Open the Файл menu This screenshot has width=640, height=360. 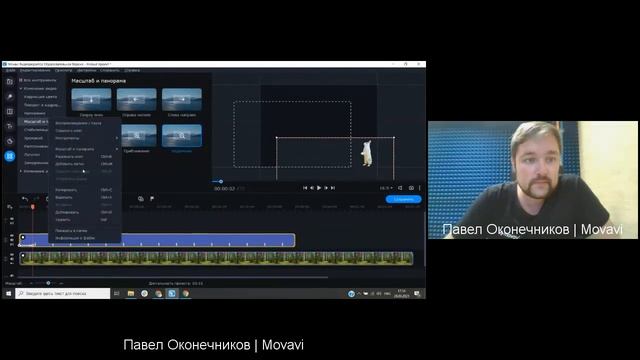[x=10, y=70]
